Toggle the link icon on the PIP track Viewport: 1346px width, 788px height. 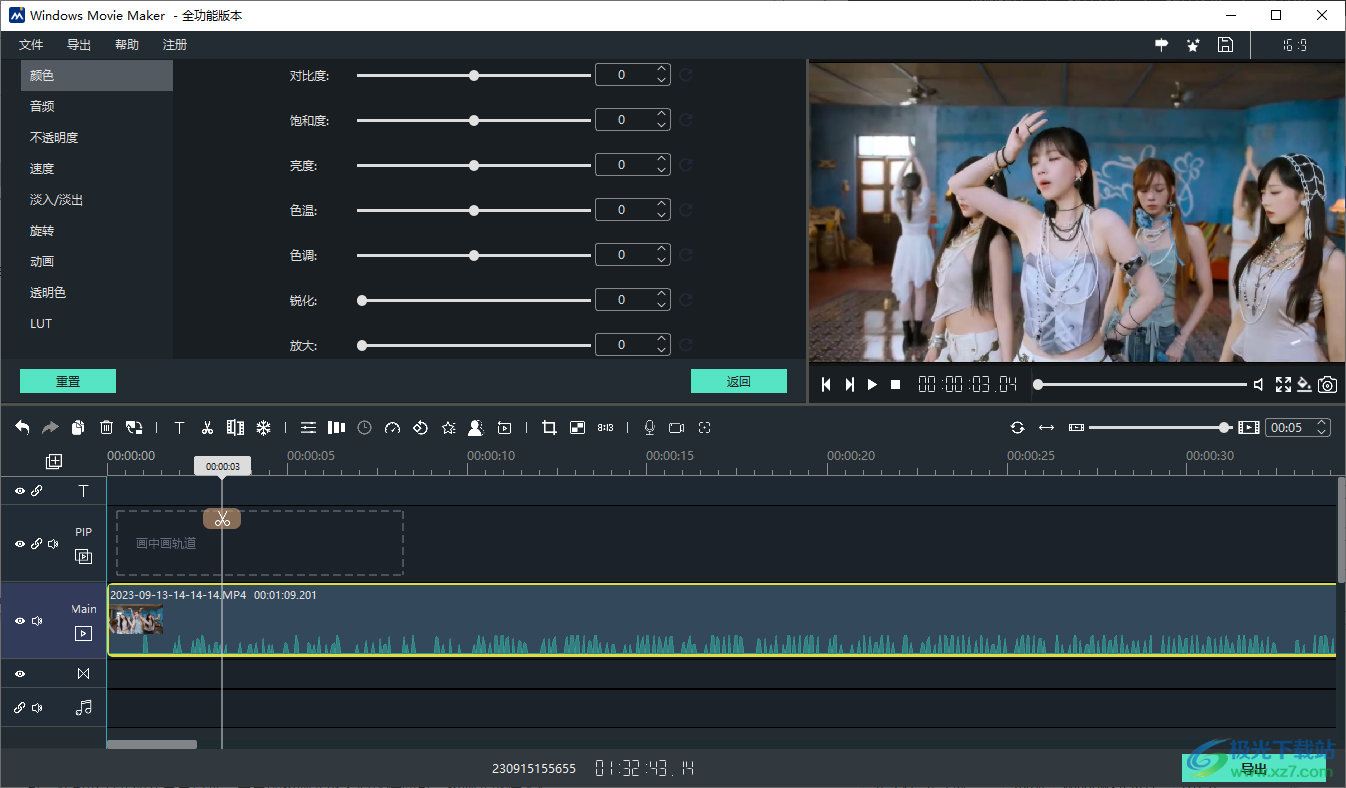tap(37, 544)
